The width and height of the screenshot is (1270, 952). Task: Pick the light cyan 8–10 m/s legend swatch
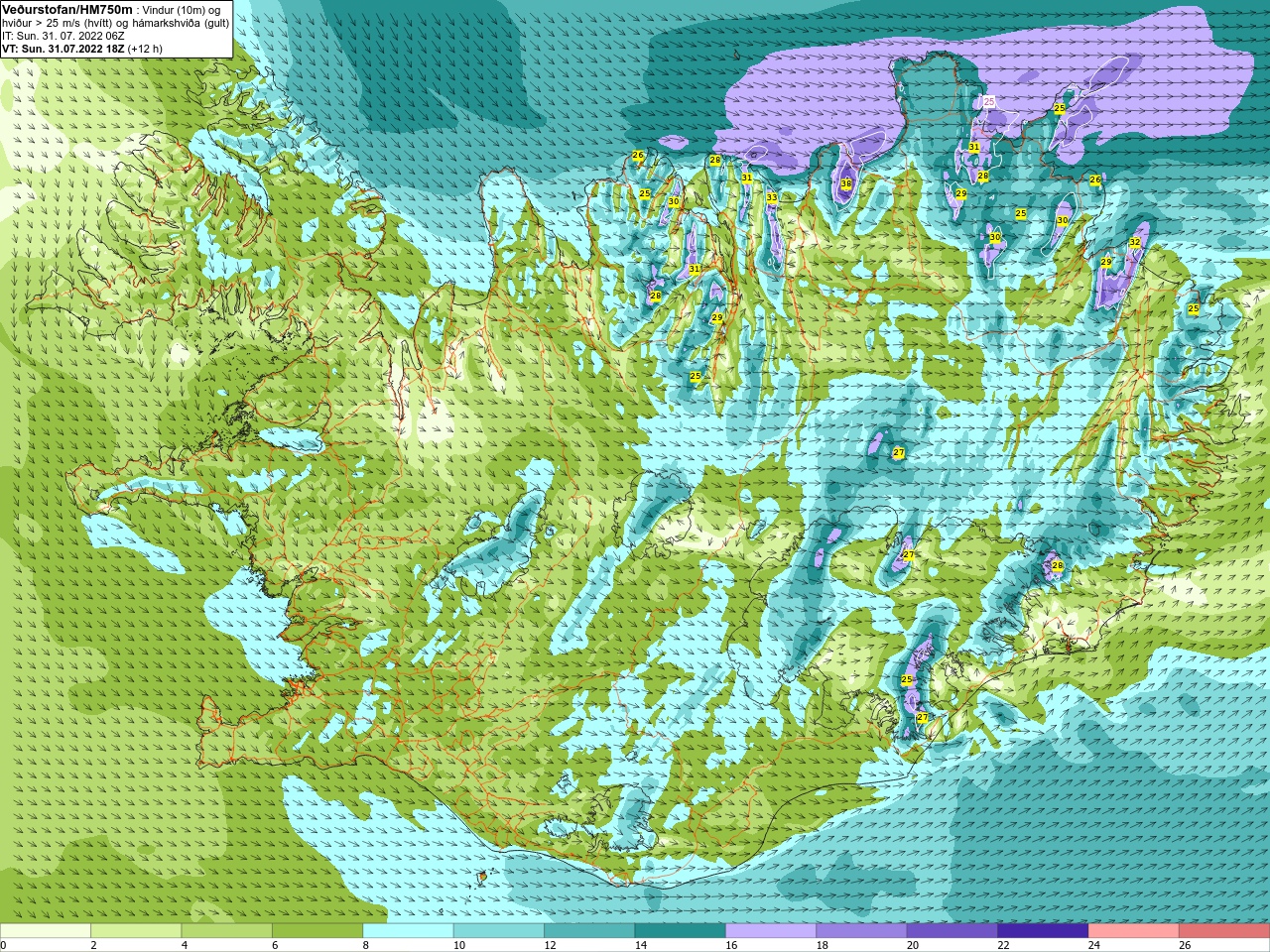click(409, 930)
